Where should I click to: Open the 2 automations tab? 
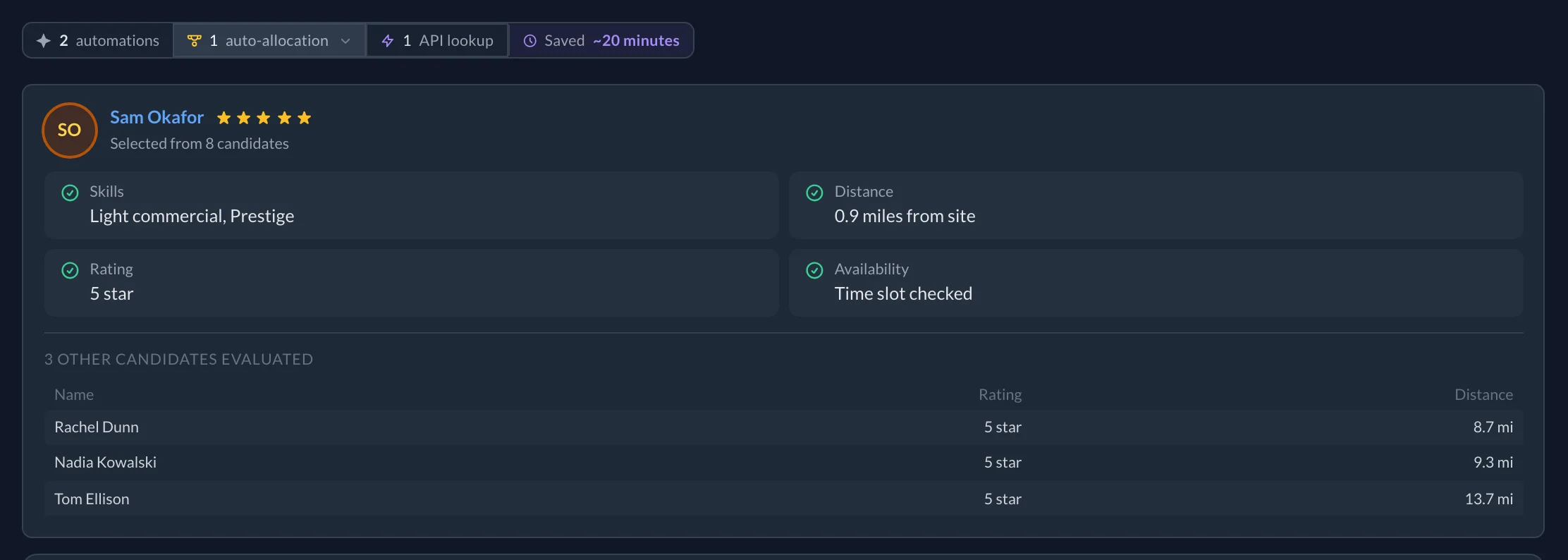click(98, 41)
